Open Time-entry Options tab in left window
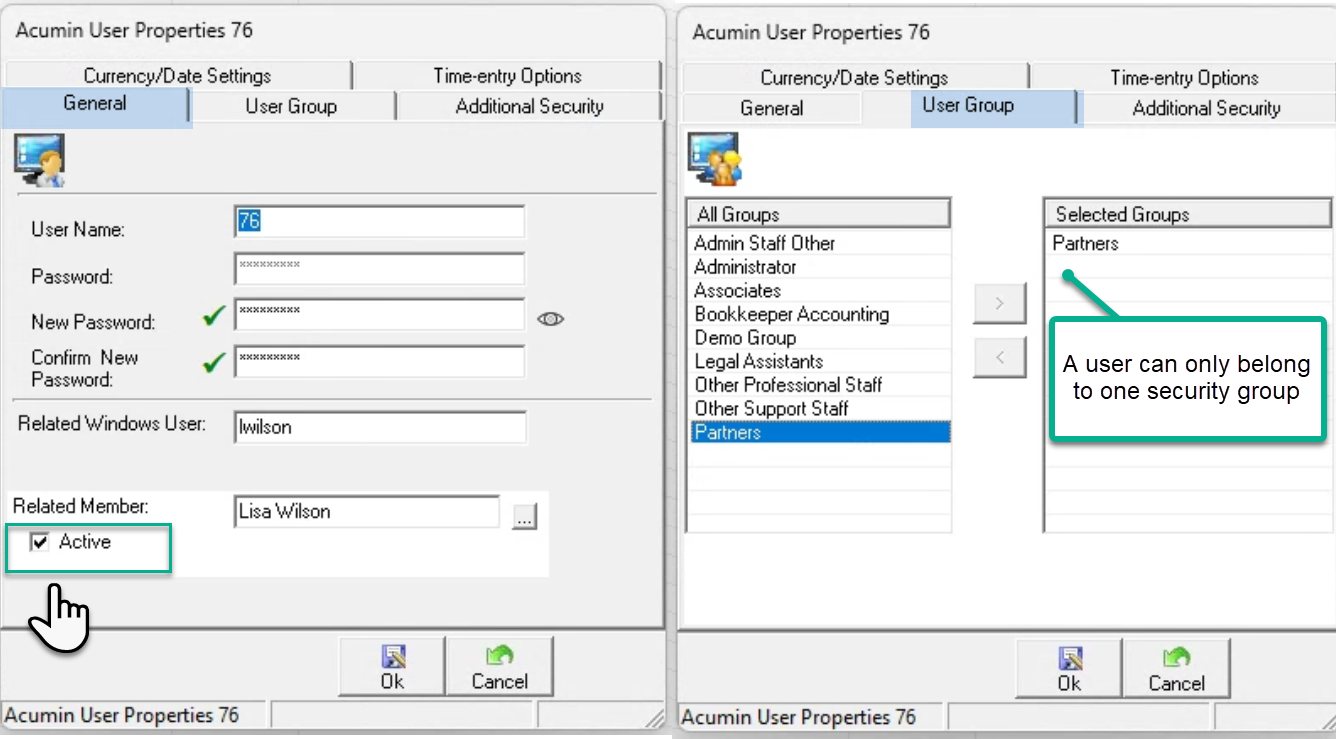 pos(507,76)
